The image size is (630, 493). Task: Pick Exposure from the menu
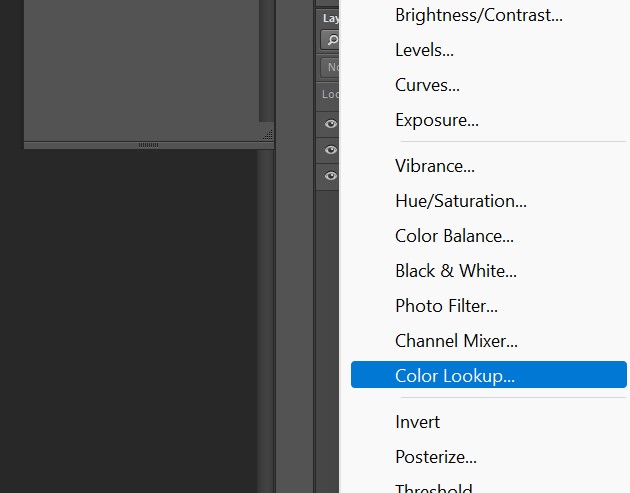pos(437,120)
